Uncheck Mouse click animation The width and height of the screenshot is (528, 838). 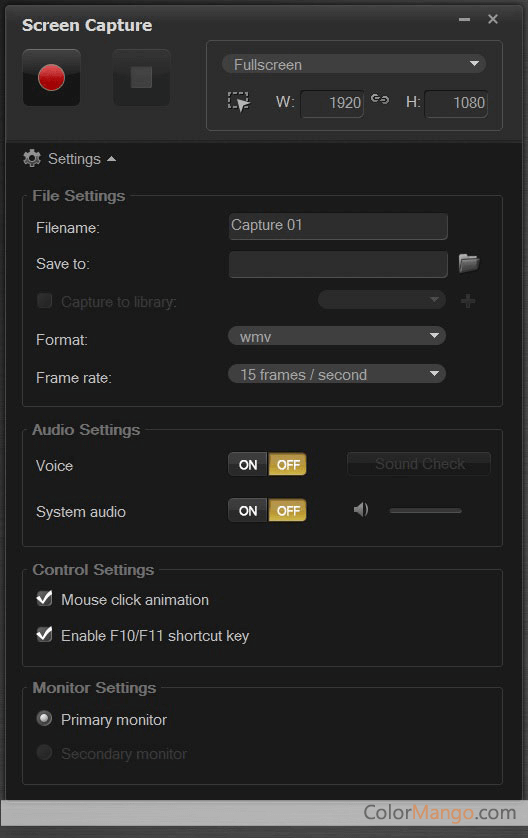(44, 598)
